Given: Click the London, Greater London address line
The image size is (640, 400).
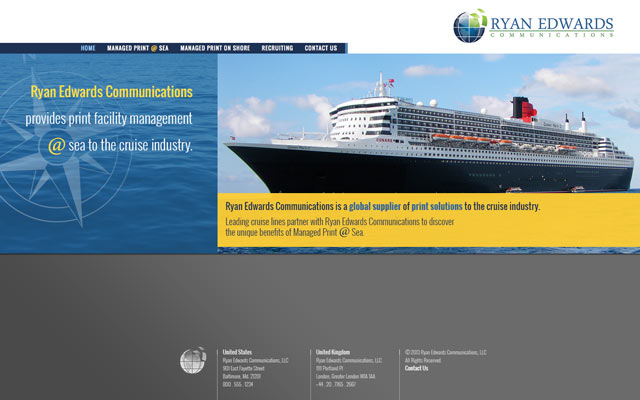Looking at the screenshot, I should tap(345, 376).
